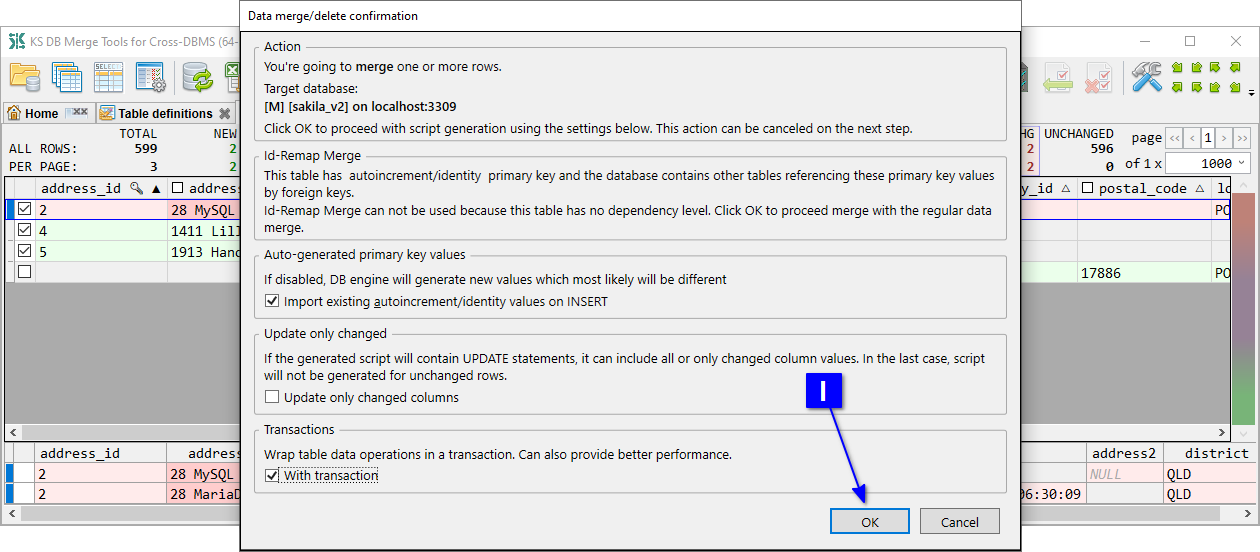This screenshot has width=1260, height=552.
Task: Close the Table definitions tab
Action: pos(225,113)
